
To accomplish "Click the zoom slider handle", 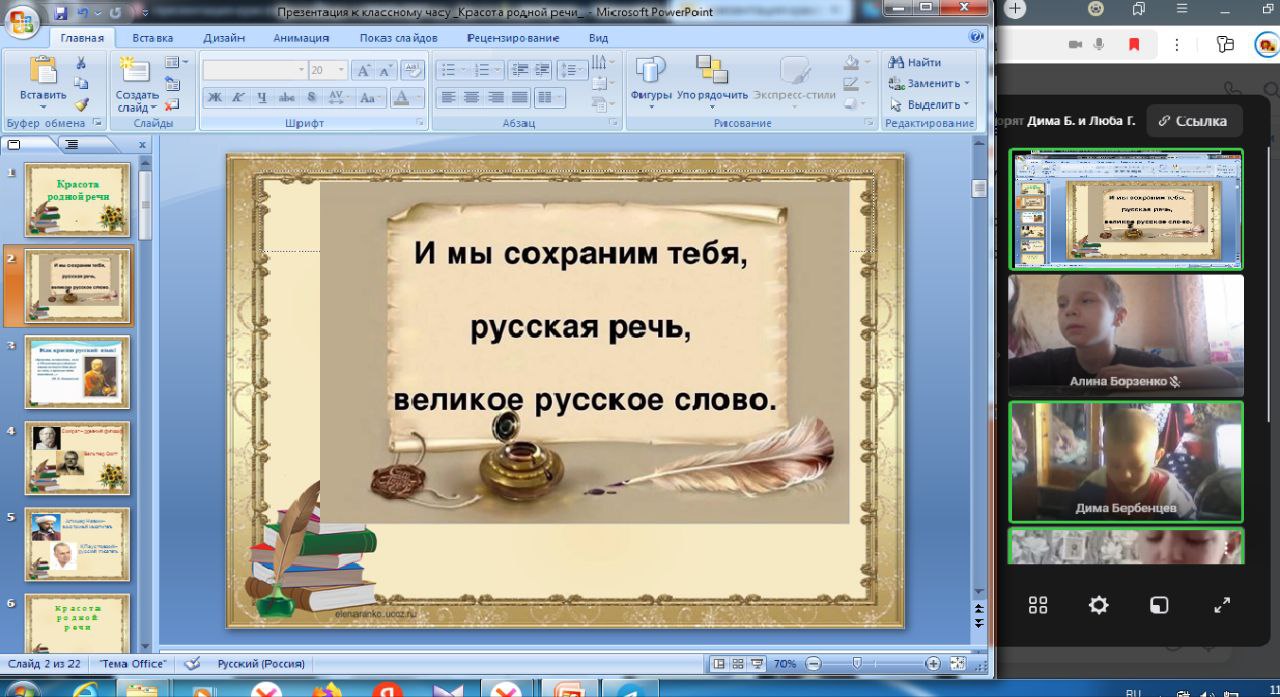I will (856, 663).
